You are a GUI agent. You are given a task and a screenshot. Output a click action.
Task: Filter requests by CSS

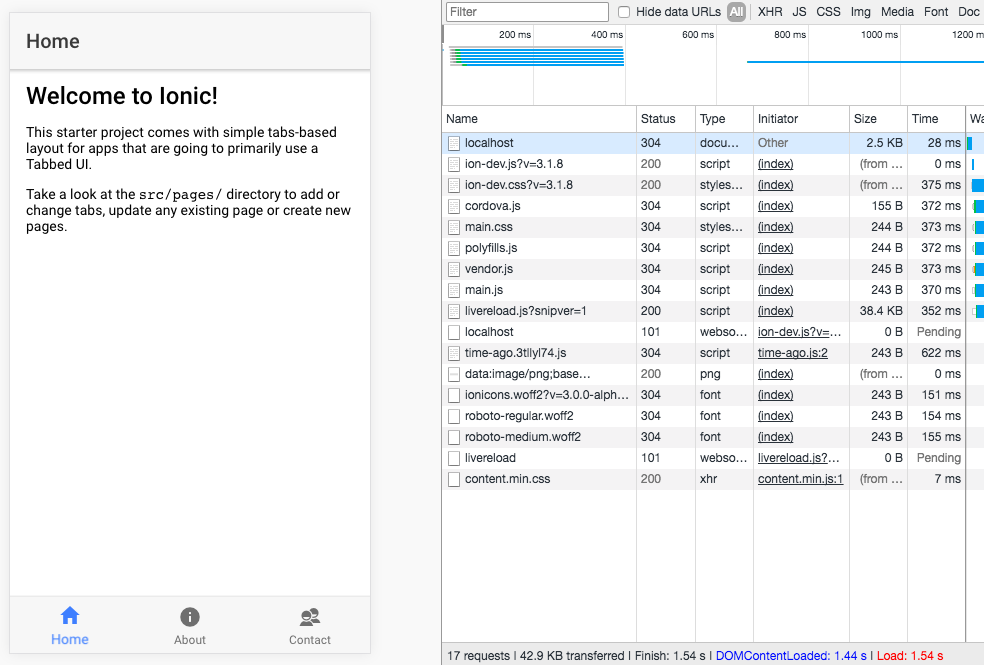click(828, 12)
